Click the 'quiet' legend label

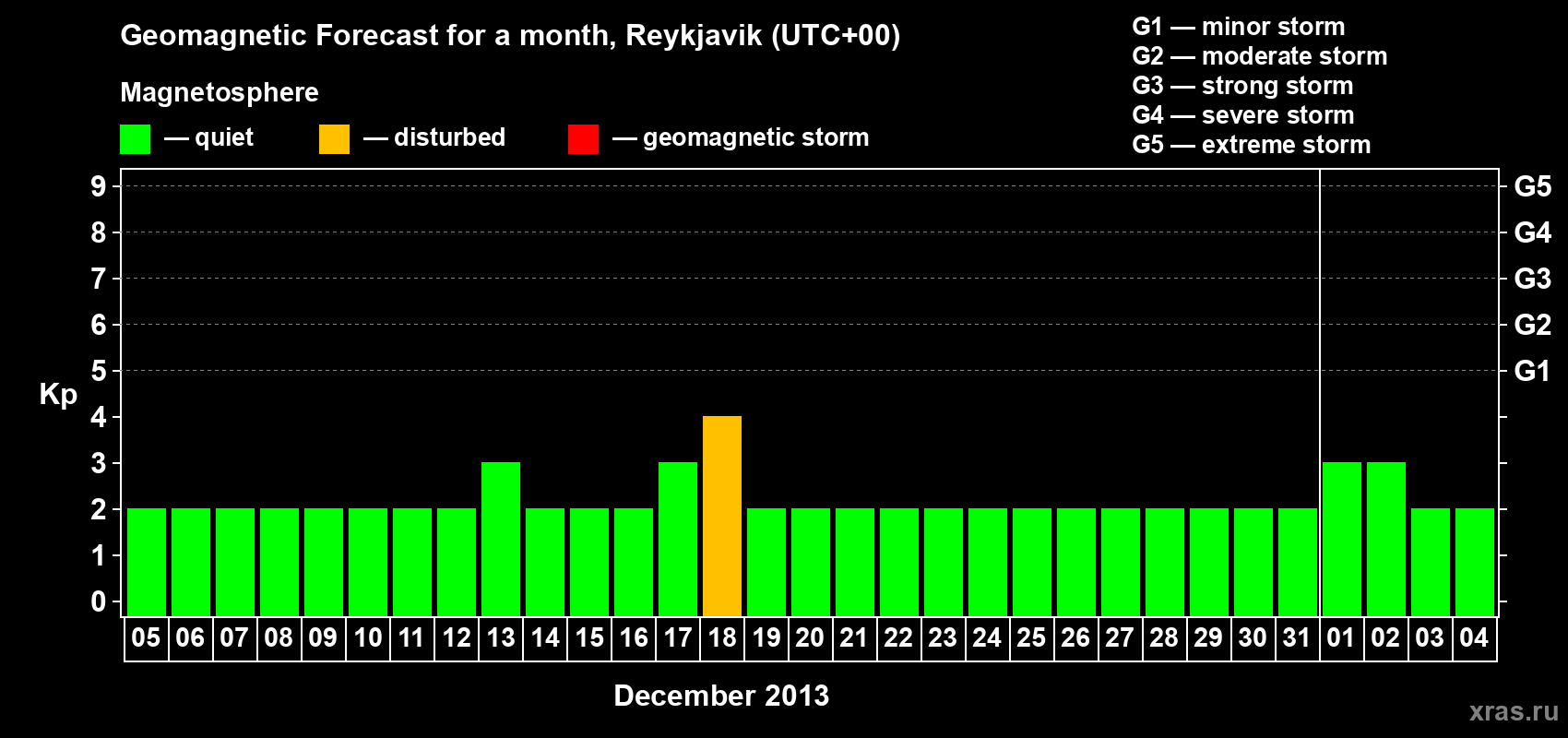224,138
